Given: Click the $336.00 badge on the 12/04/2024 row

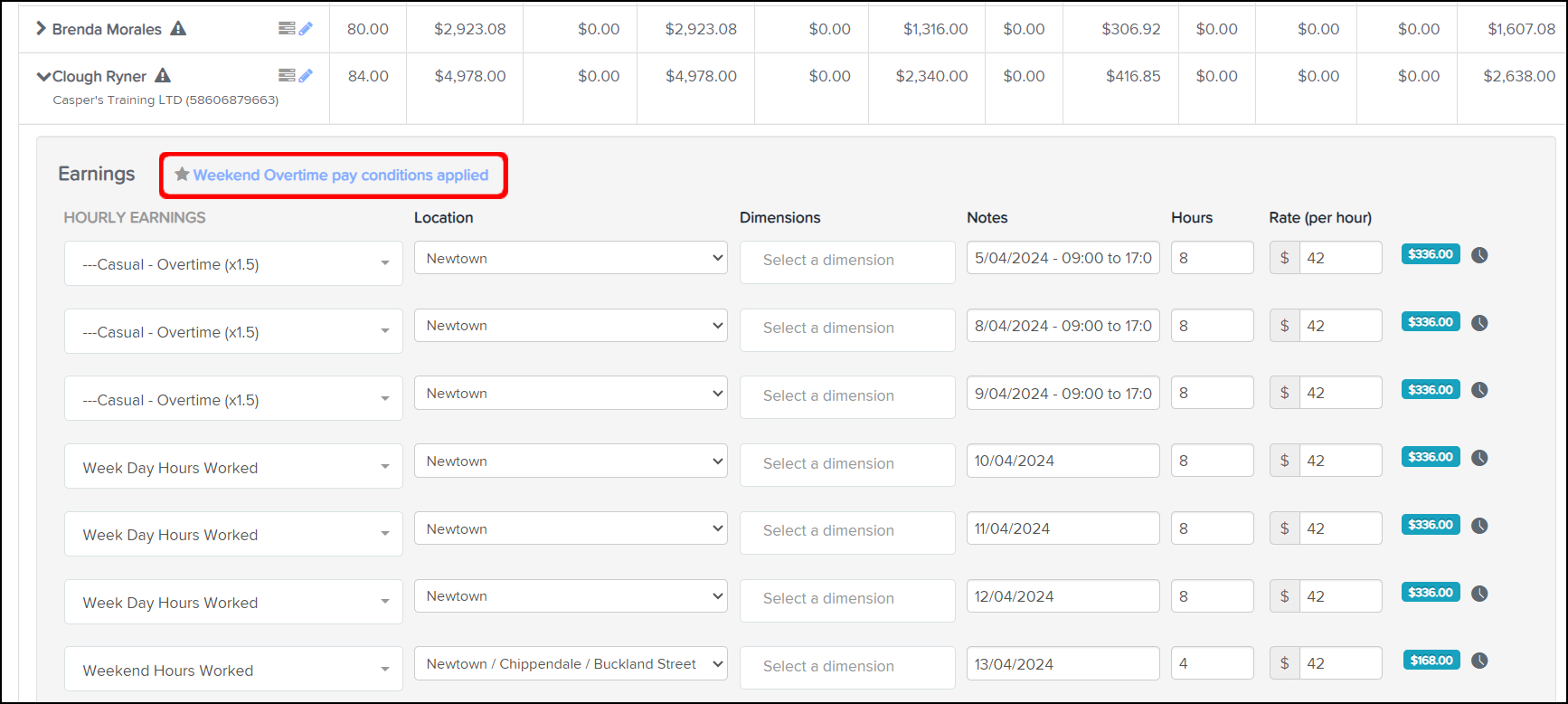Looking at the screenshot, I should [x=1431, y=593].
